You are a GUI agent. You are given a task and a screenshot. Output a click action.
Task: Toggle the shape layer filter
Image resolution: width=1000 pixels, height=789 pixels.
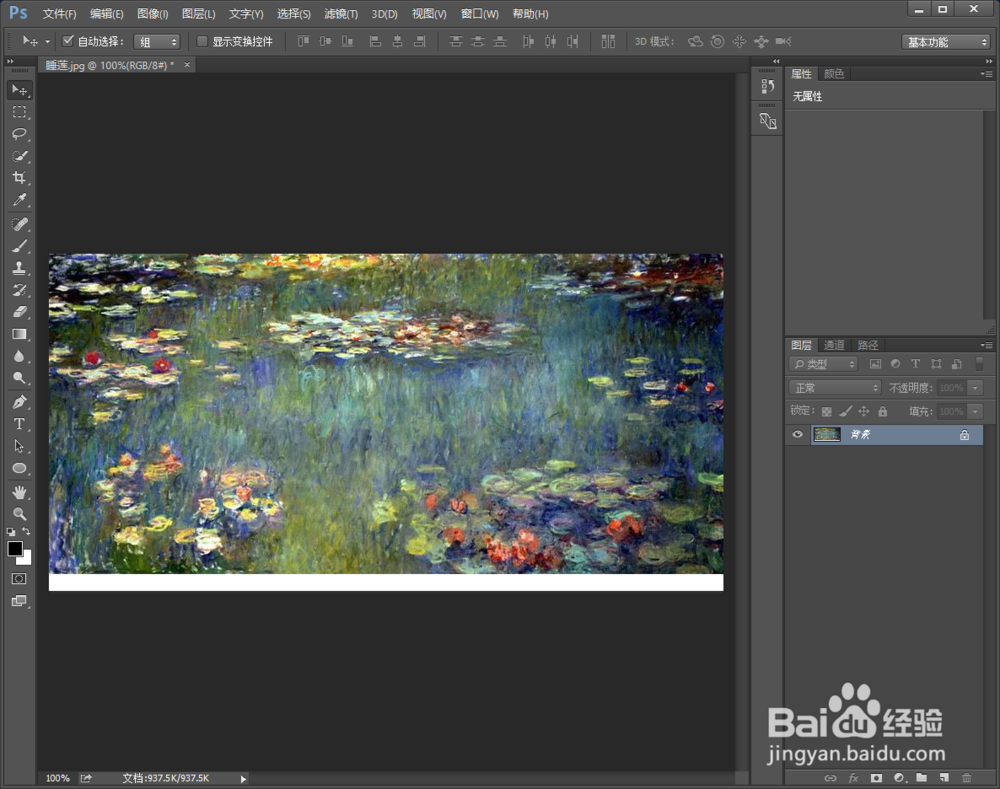[936, 364]
